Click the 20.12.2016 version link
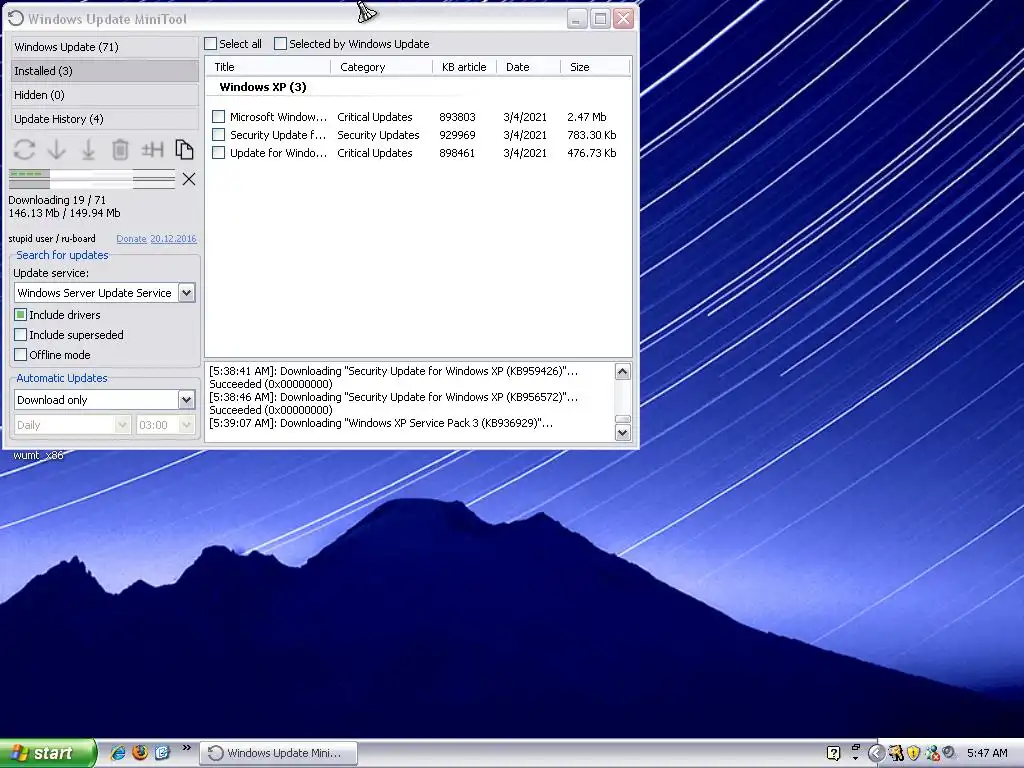The image size is (1024, 768). (x=173, y=239)
